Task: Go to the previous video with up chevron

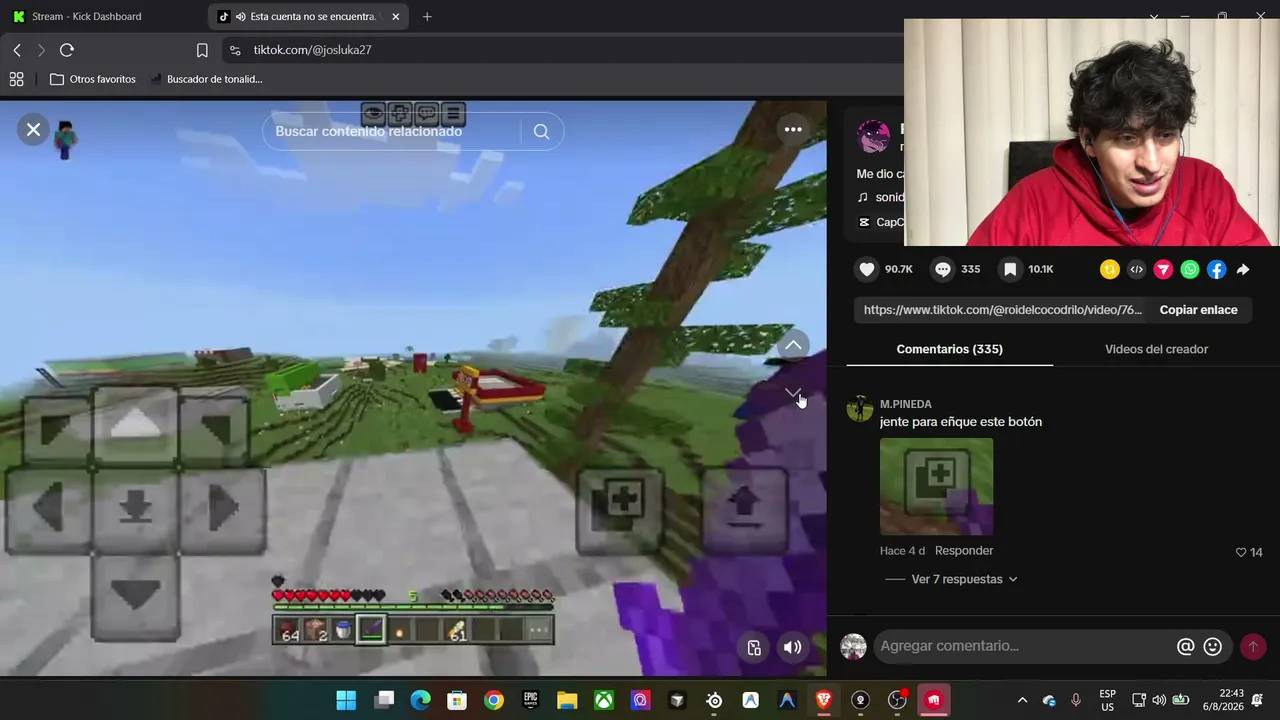Action: (793, 345)
